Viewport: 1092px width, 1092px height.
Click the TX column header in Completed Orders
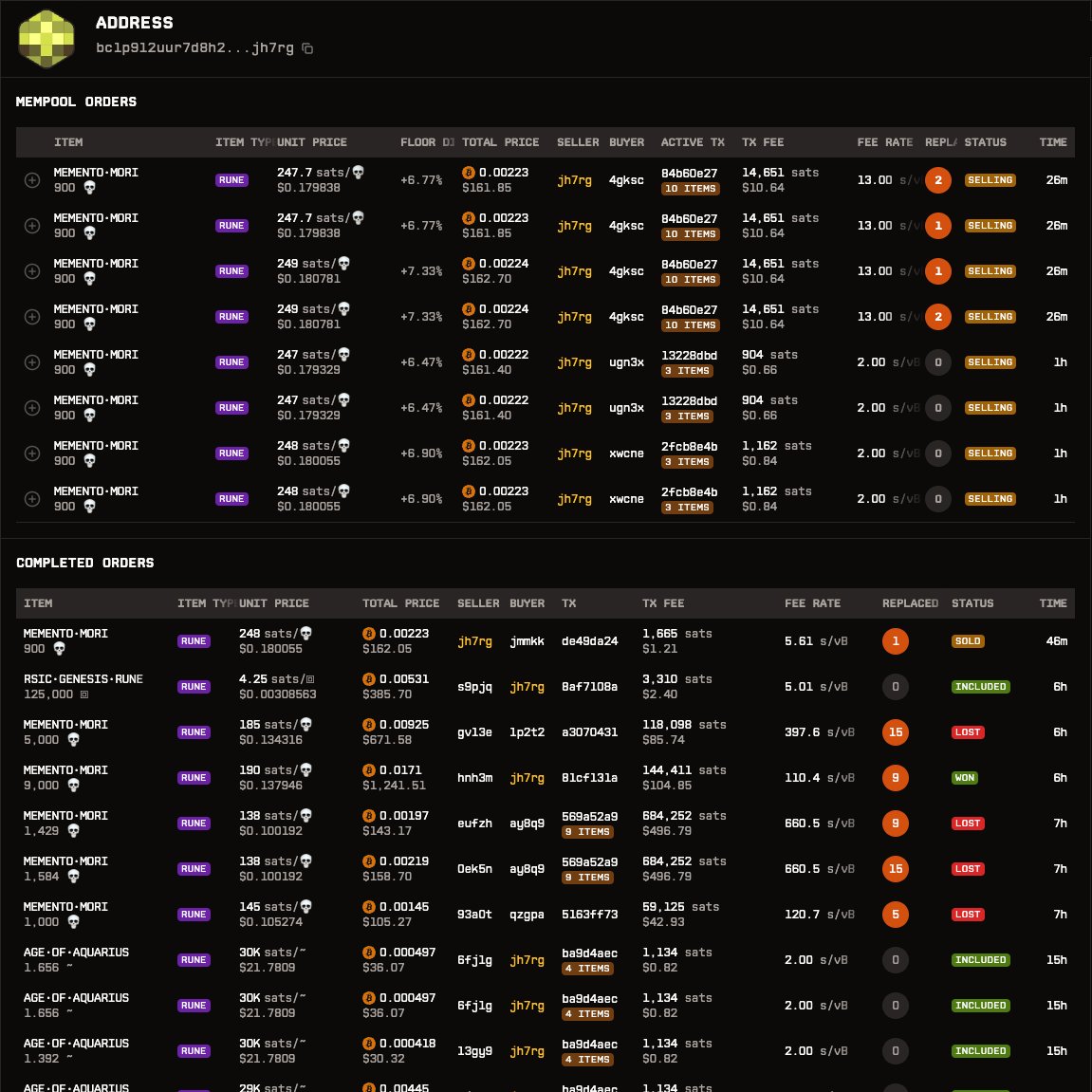click(569, 603)
